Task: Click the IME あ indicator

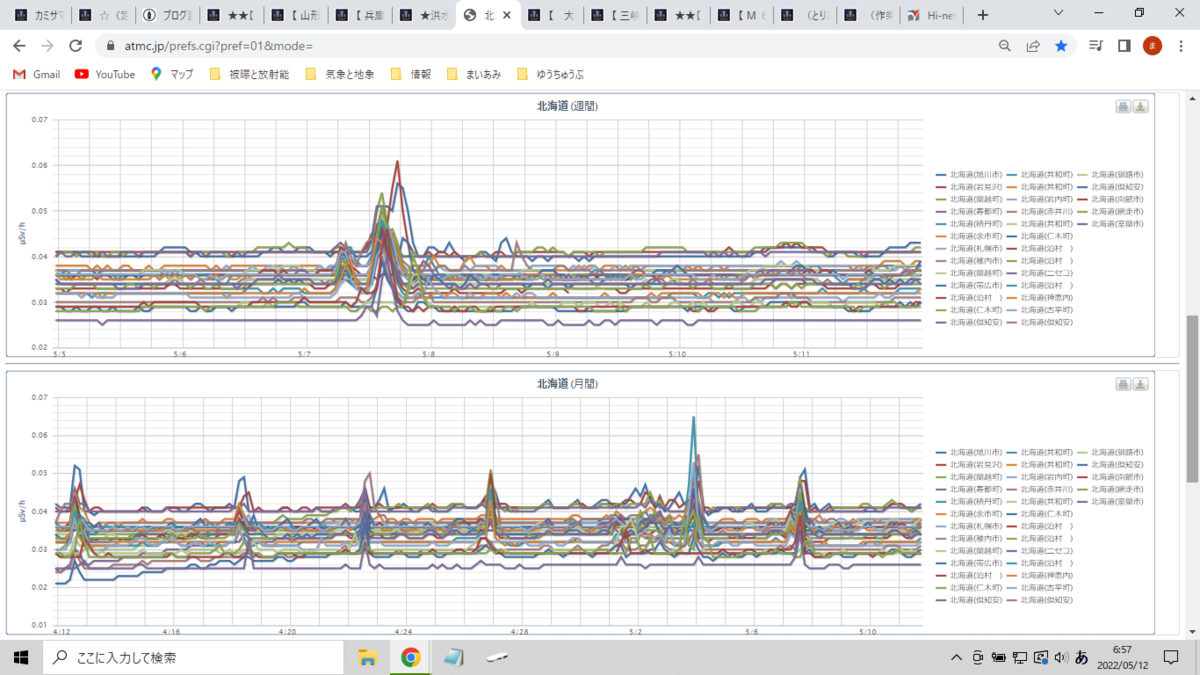Action: 1081,657
